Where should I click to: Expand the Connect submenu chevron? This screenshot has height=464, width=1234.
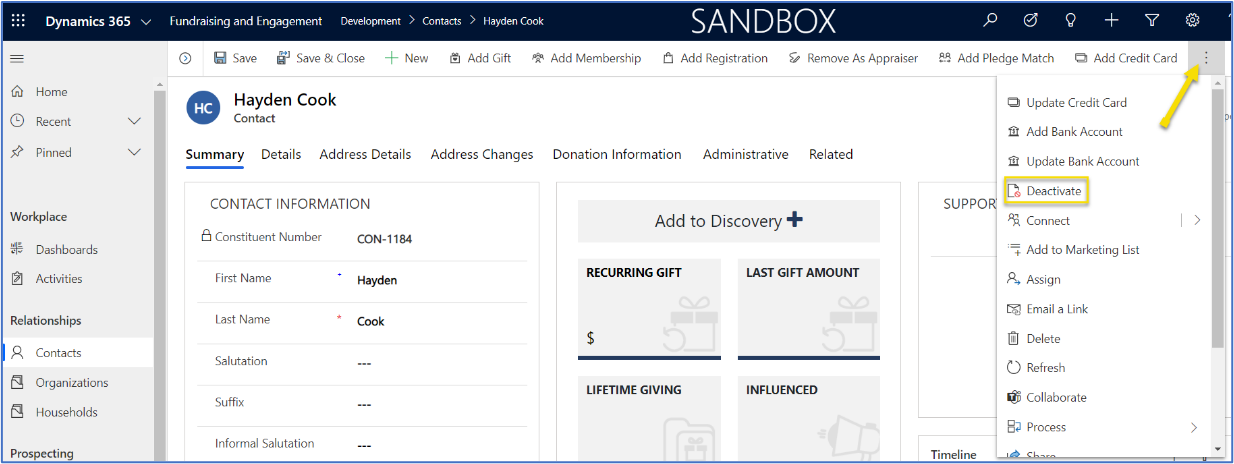point(1197,220)
